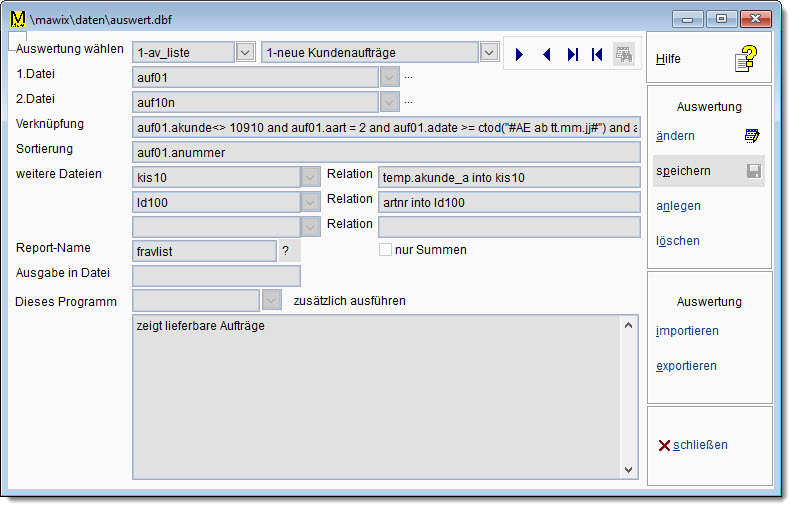The height and width of the screenshot is (509, 794).
Task: Click the Report-Name field containing fravlist
Action: click(x=203, y=251)
